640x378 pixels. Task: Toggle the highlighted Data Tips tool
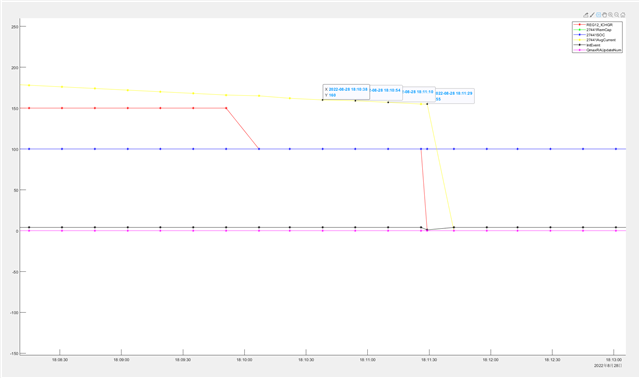pyautogui.click(x=598, y=15)
